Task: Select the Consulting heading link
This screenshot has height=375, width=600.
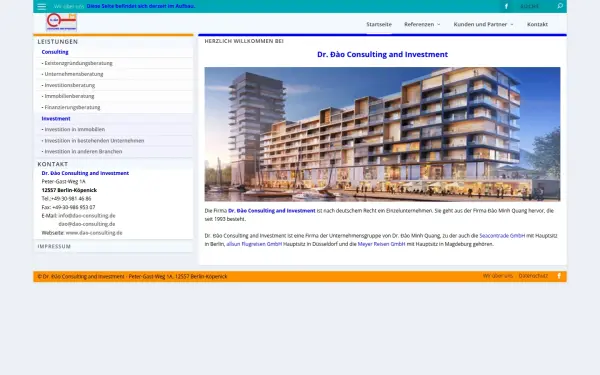Action: point(55,52)
